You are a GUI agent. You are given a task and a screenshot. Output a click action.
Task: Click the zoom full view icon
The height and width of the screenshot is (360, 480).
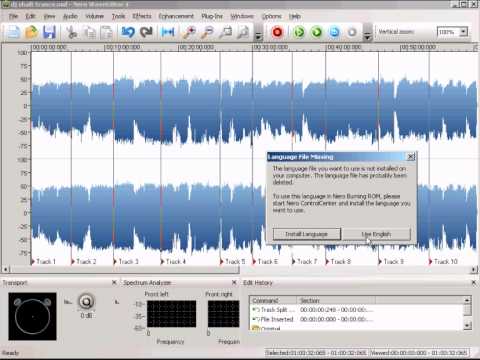point(244,32)
